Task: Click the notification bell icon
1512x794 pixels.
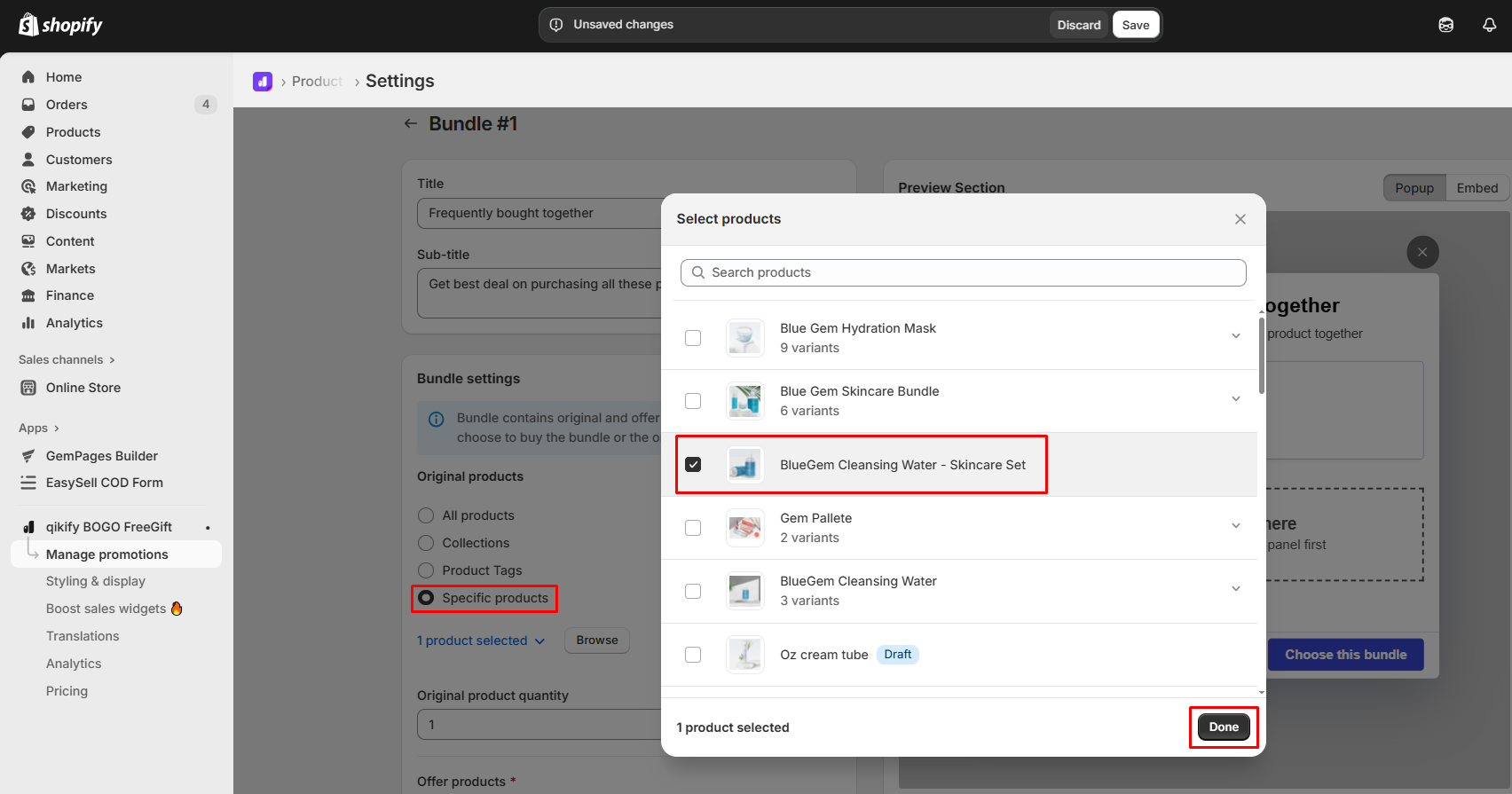Action: (1489, 25)
